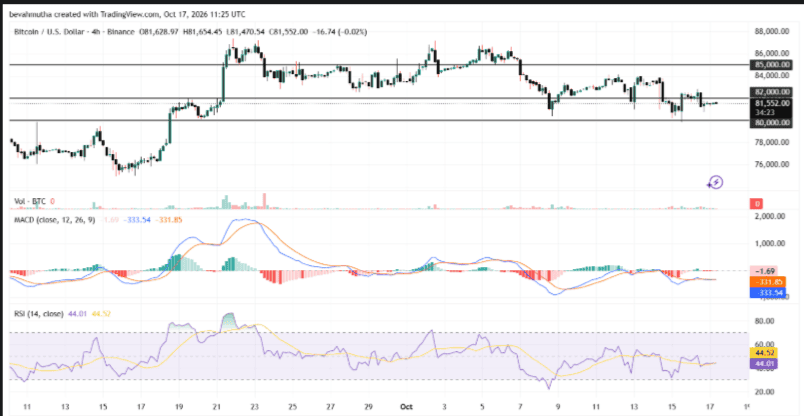The width and height of the screenshot is (804, 416).
Task: Click the MACD (close, 12, 26, 9) label
Action: pyautogui.click(x=54, y=220)
